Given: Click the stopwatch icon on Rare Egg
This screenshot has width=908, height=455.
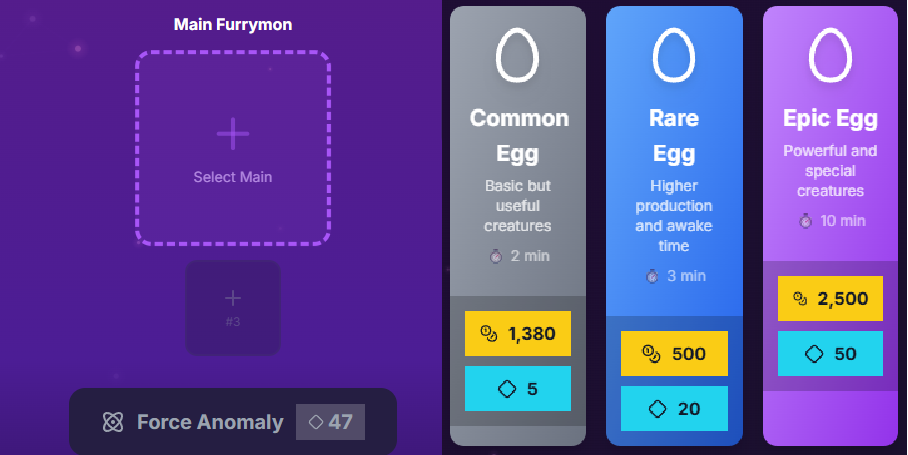Looking at the screenshot, I should coord(652,275).
